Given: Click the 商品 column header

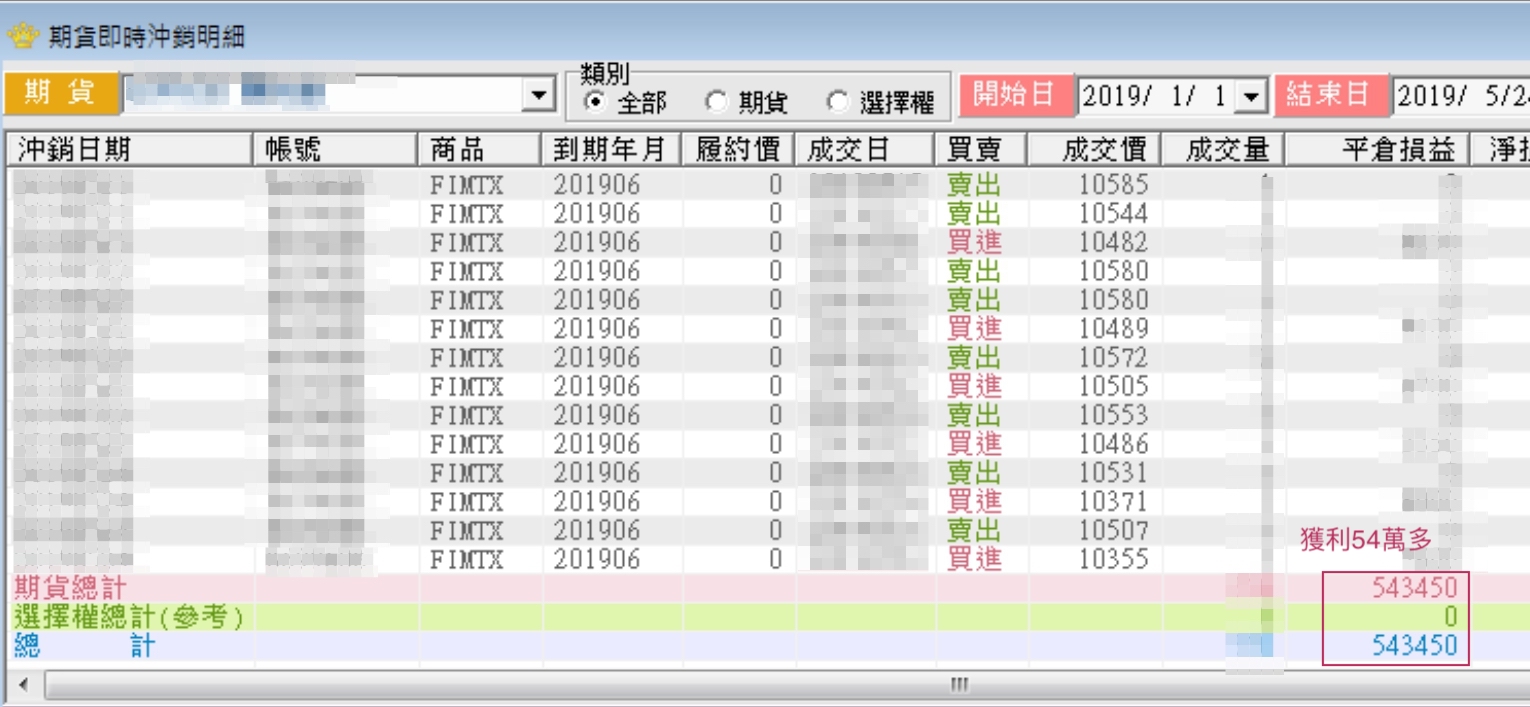Looking at the screenshot, I should pyautogui.click(x=480, y=150).
